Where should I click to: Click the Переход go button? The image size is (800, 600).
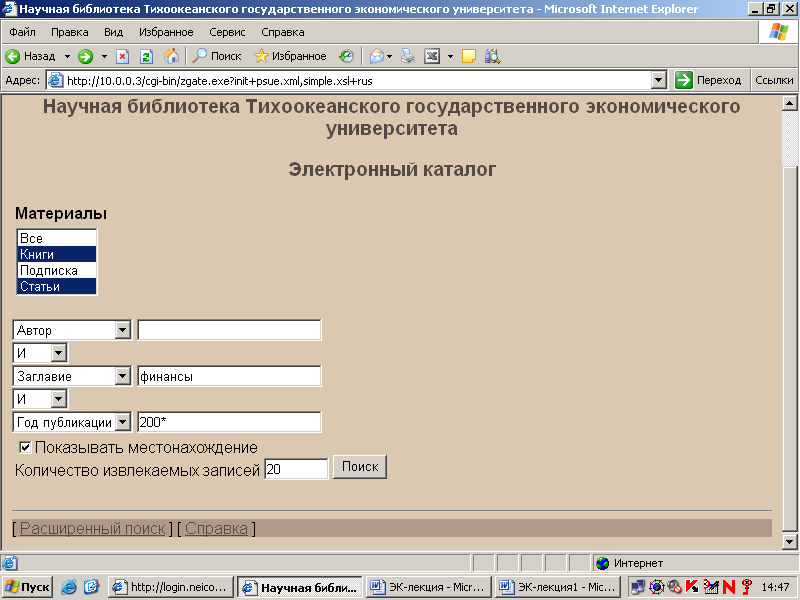(x=708, y=80)
